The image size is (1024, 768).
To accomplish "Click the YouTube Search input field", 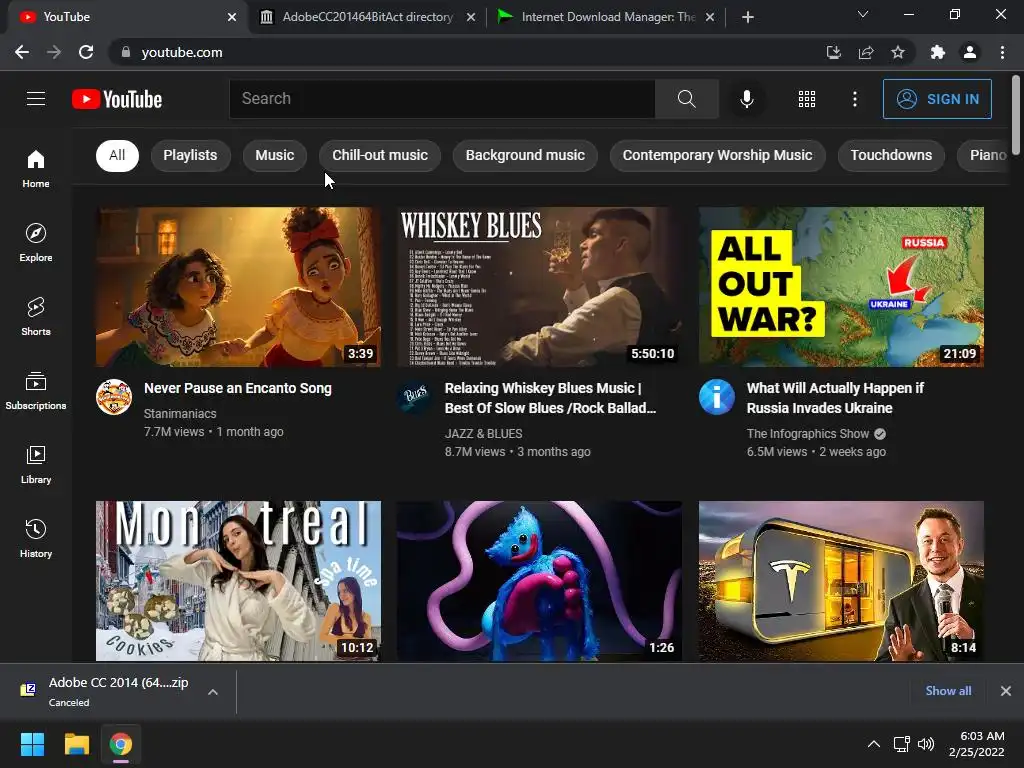I will pos(442,99).
